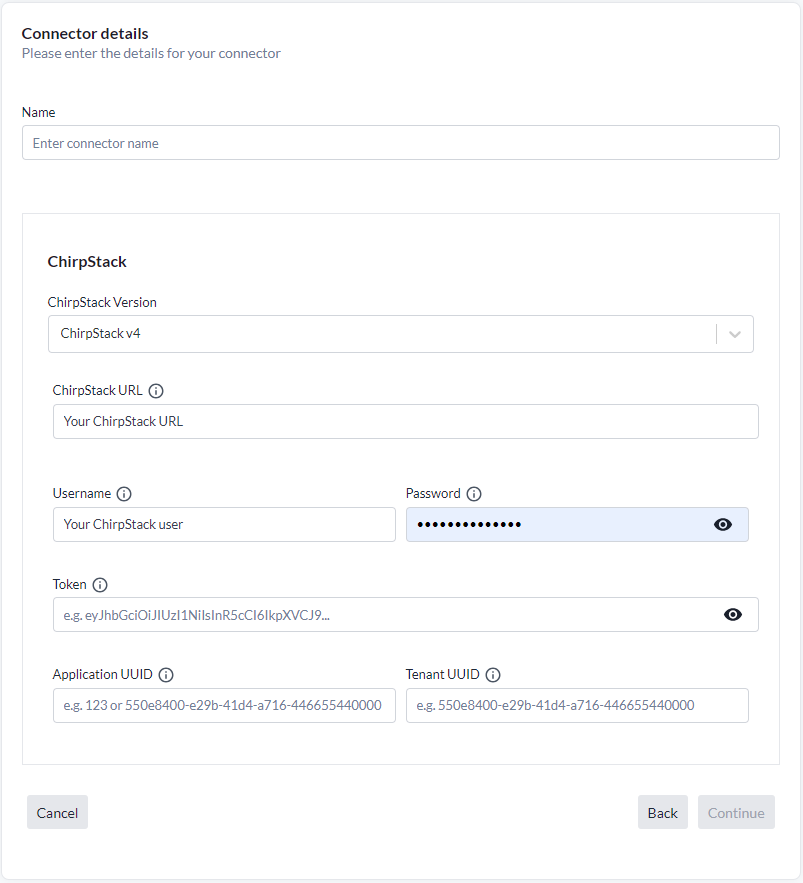Click the 'ChirpStack Version' label

(x=102, y=302)
